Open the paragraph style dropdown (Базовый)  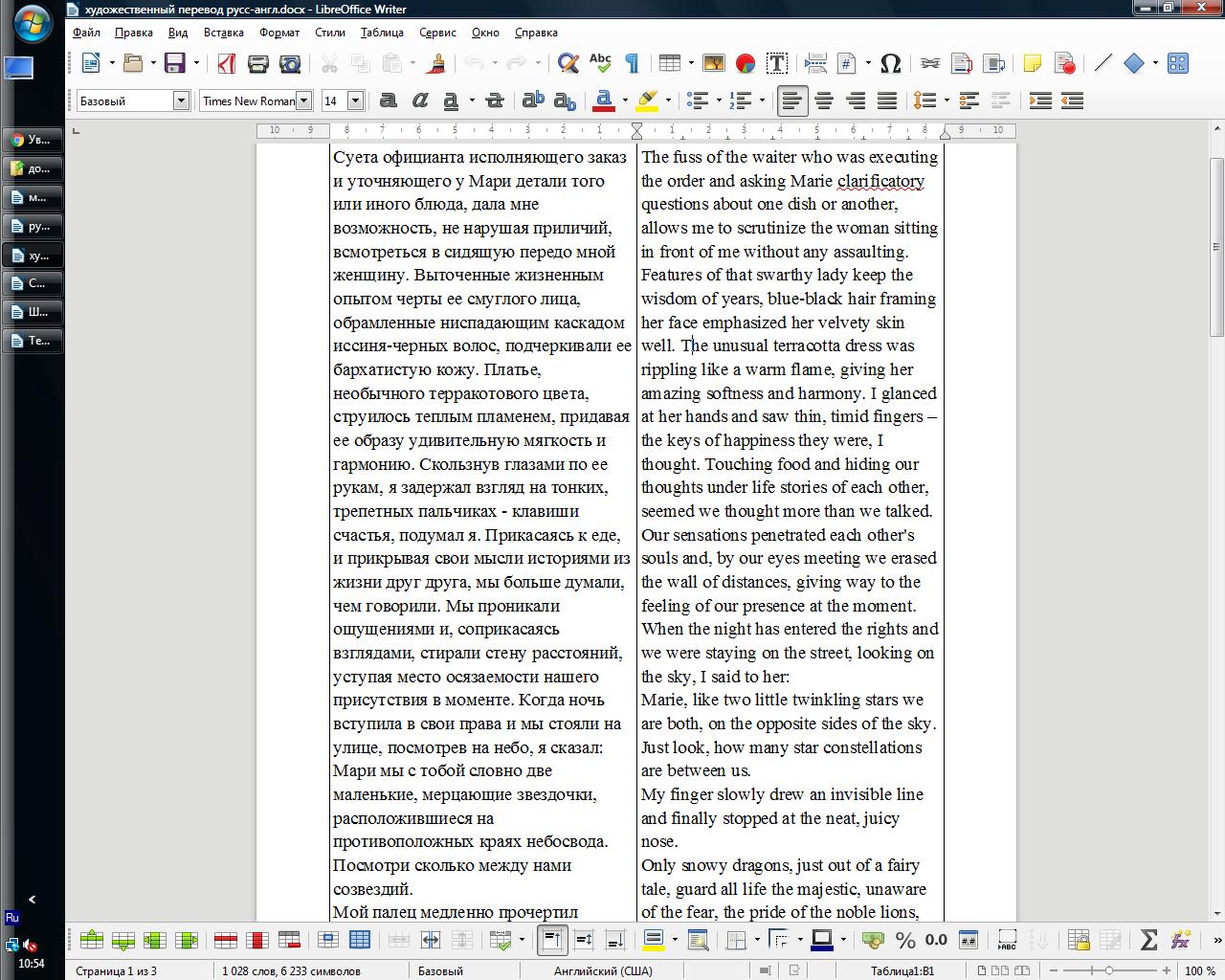[181, 100]
